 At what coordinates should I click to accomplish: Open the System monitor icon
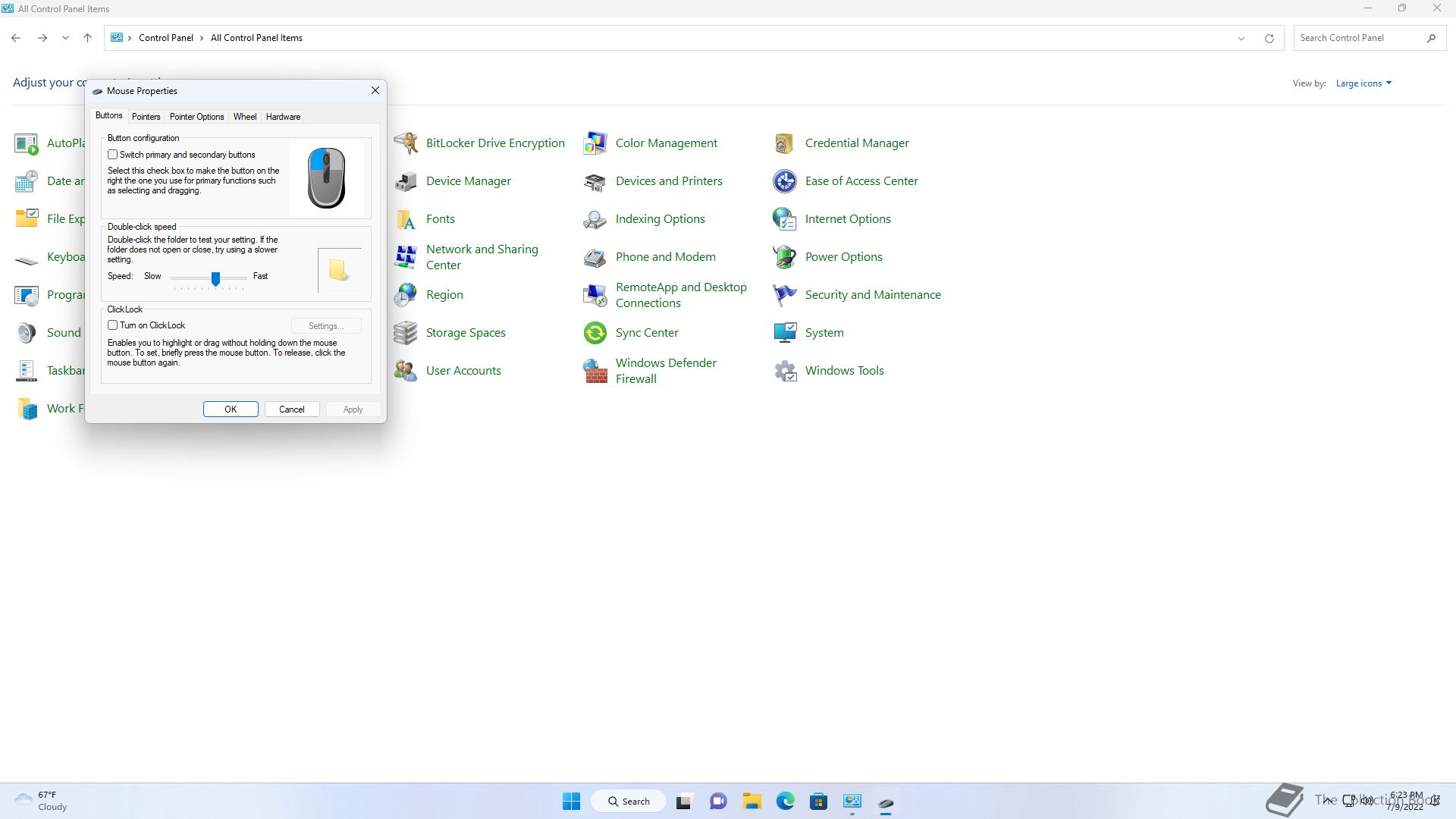785,332
